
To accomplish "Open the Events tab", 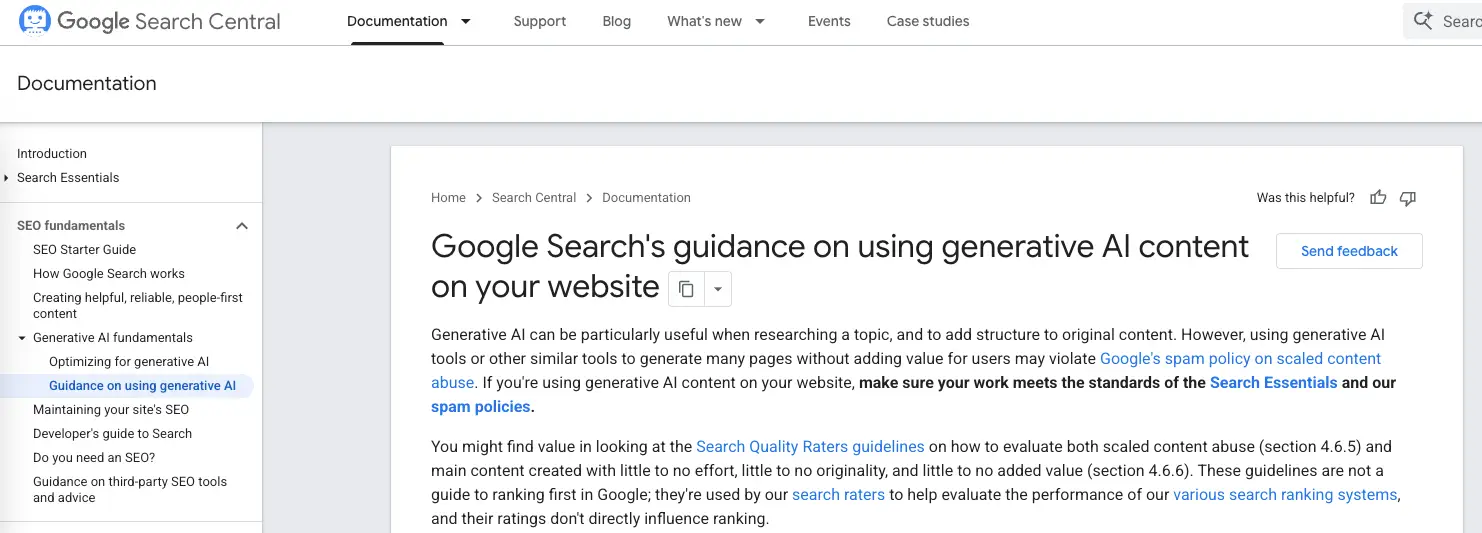I will pyautogui.click(x=829, y=21).
